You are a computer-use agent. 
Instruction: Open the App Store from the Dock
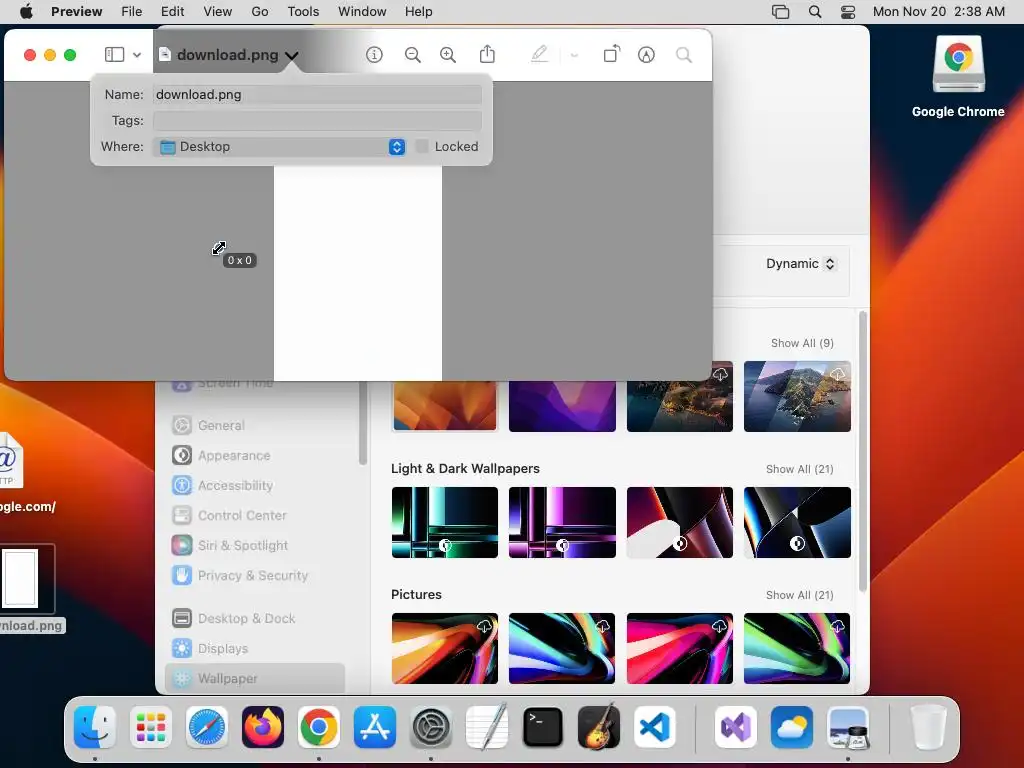(x=375, y=727)
